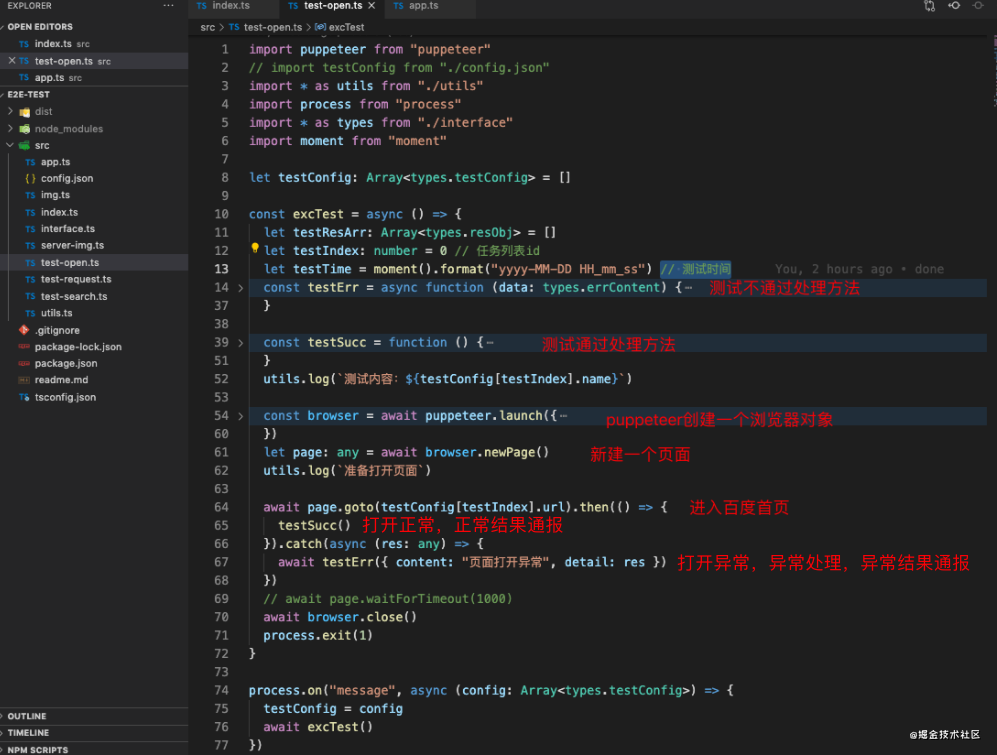Expand folded testErr function at line 14
Image resolution: width=997 pixels, height=755 pixels.
(x=240, y=288)
